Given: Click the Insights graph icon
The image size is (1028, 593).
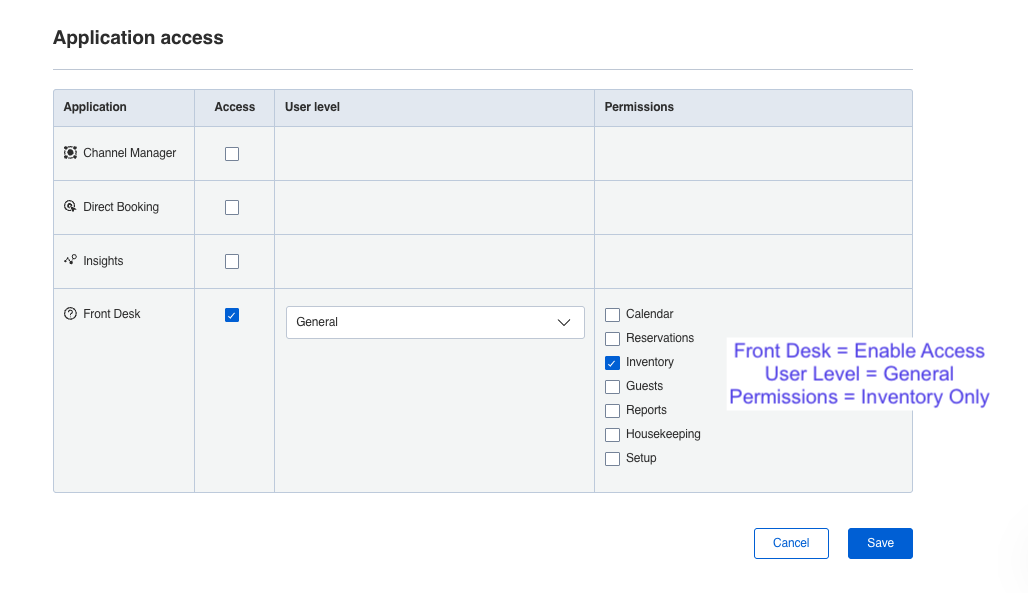Looking at the screenshot, I should click(70, 260).
